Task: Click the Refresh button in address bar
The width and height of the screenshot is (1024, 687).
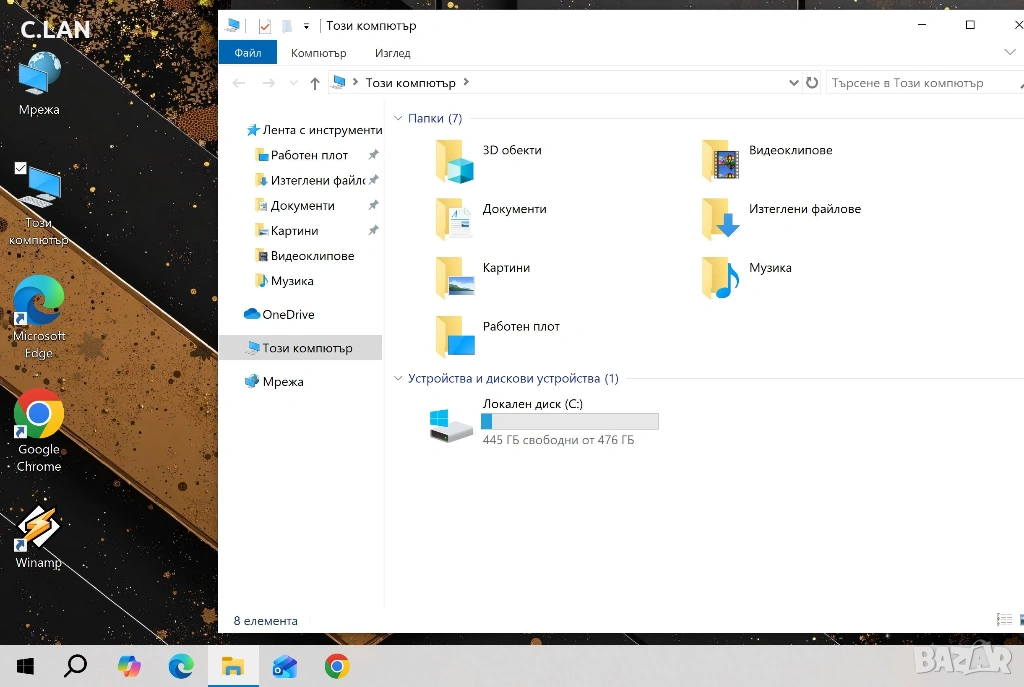Action: (x=812, y=83)
